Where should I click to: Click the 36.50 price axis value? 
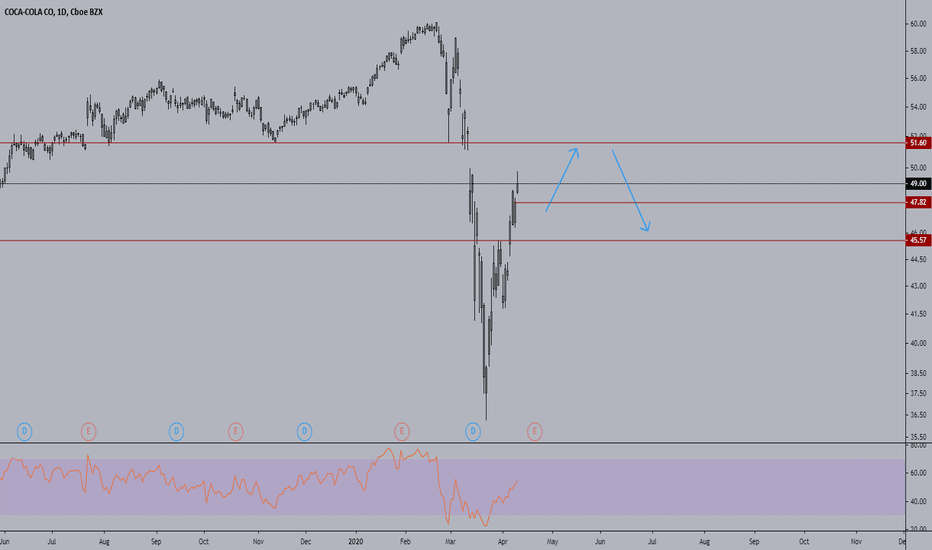pos(918,414)
